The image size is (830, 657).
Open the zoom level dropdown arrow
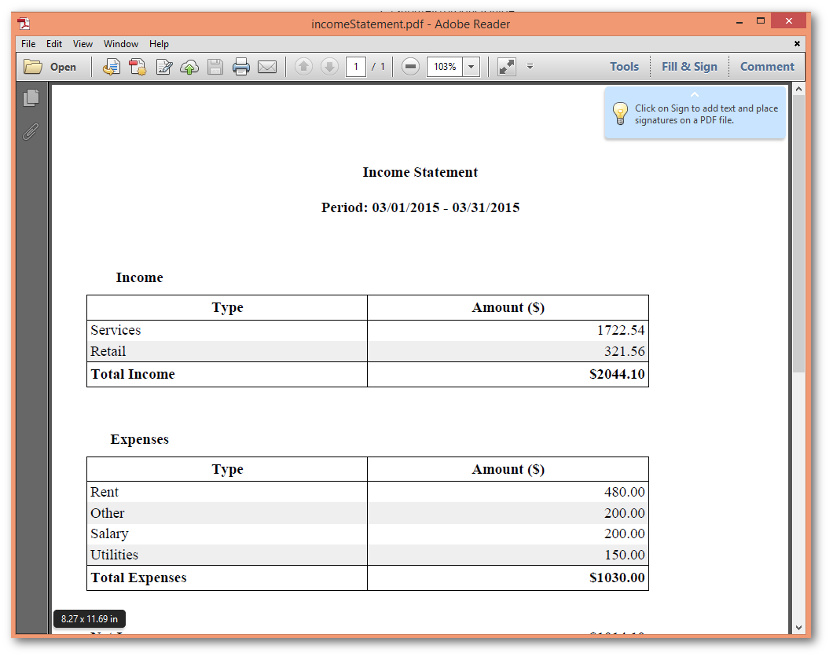(x=471, y=67)
